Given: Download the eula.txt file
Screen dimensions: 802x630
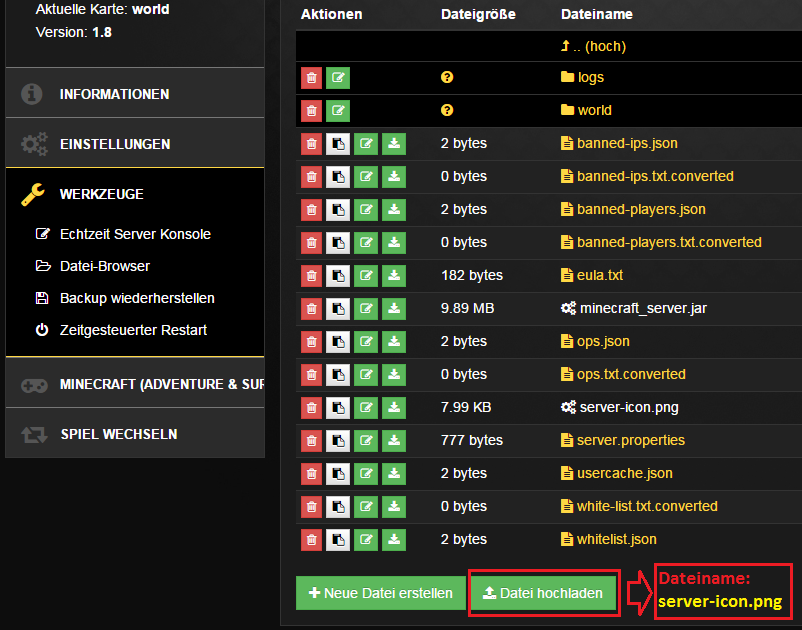Looking at the screenshot, I should tap(394, 276).
